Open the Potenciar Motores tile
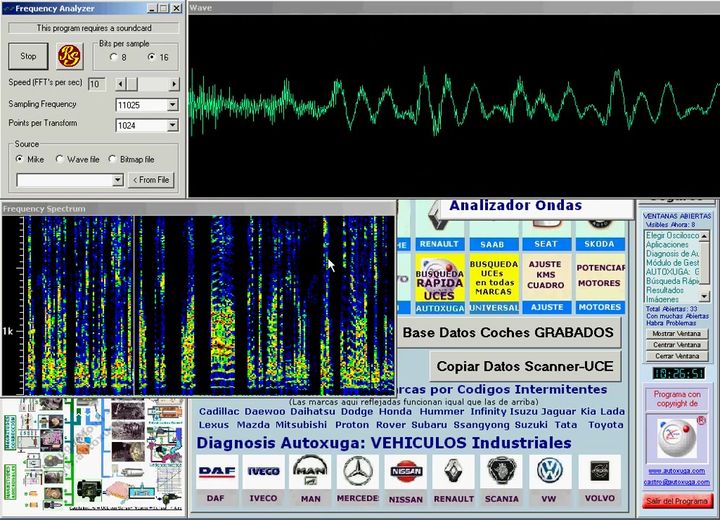Viewport: 720px width, 520px height. pyautogui.click(x=600, y=278)
